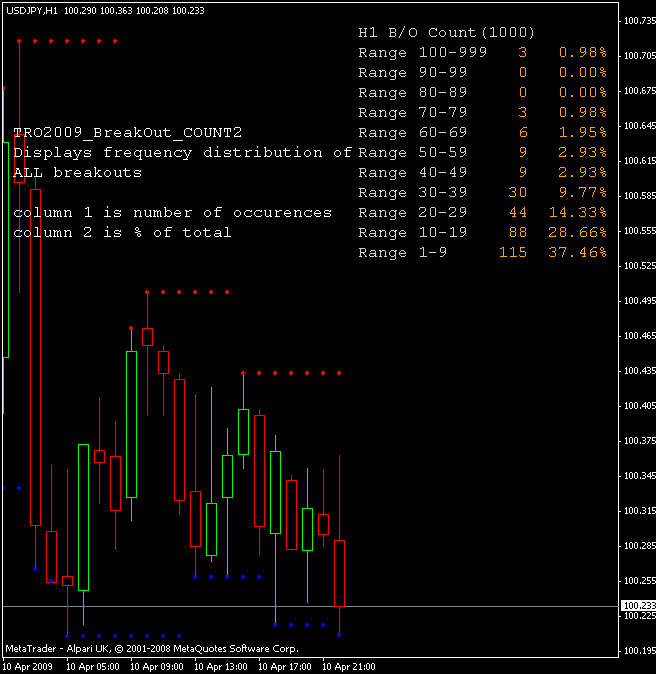
Task: Click the TRO2009_BreakOut_COUNT2 indicator label
Action: point(127,132)
